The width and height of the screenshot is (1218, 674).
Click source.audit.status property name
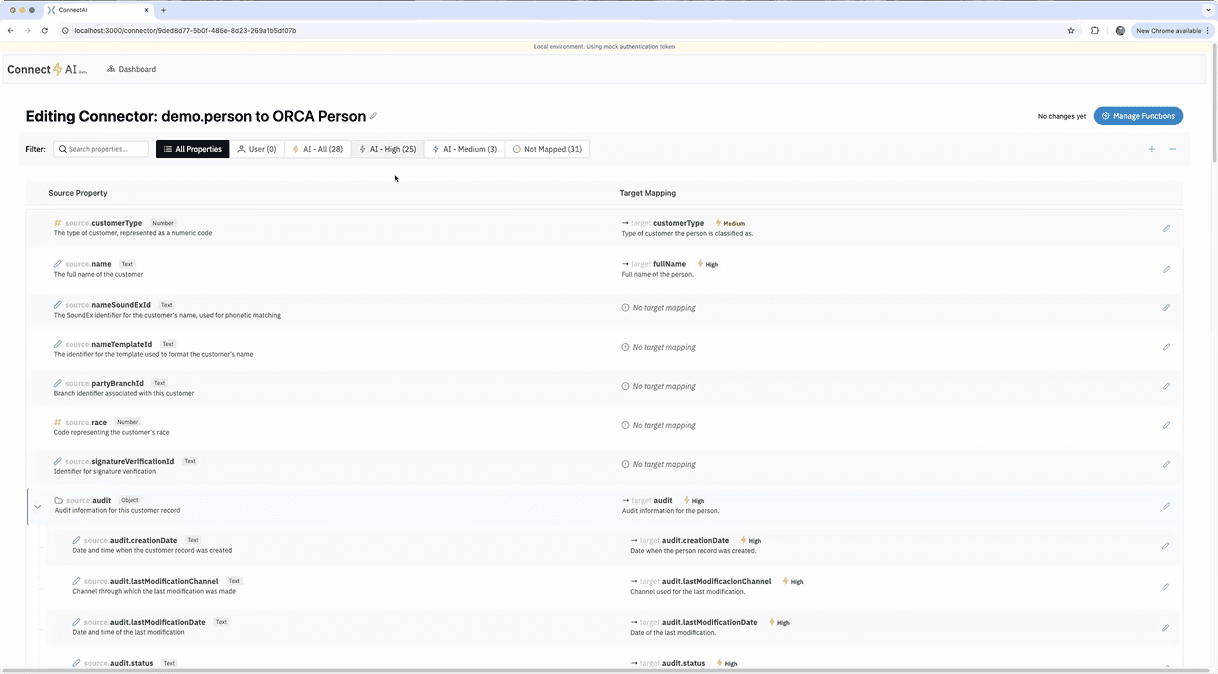coord(118,663)
